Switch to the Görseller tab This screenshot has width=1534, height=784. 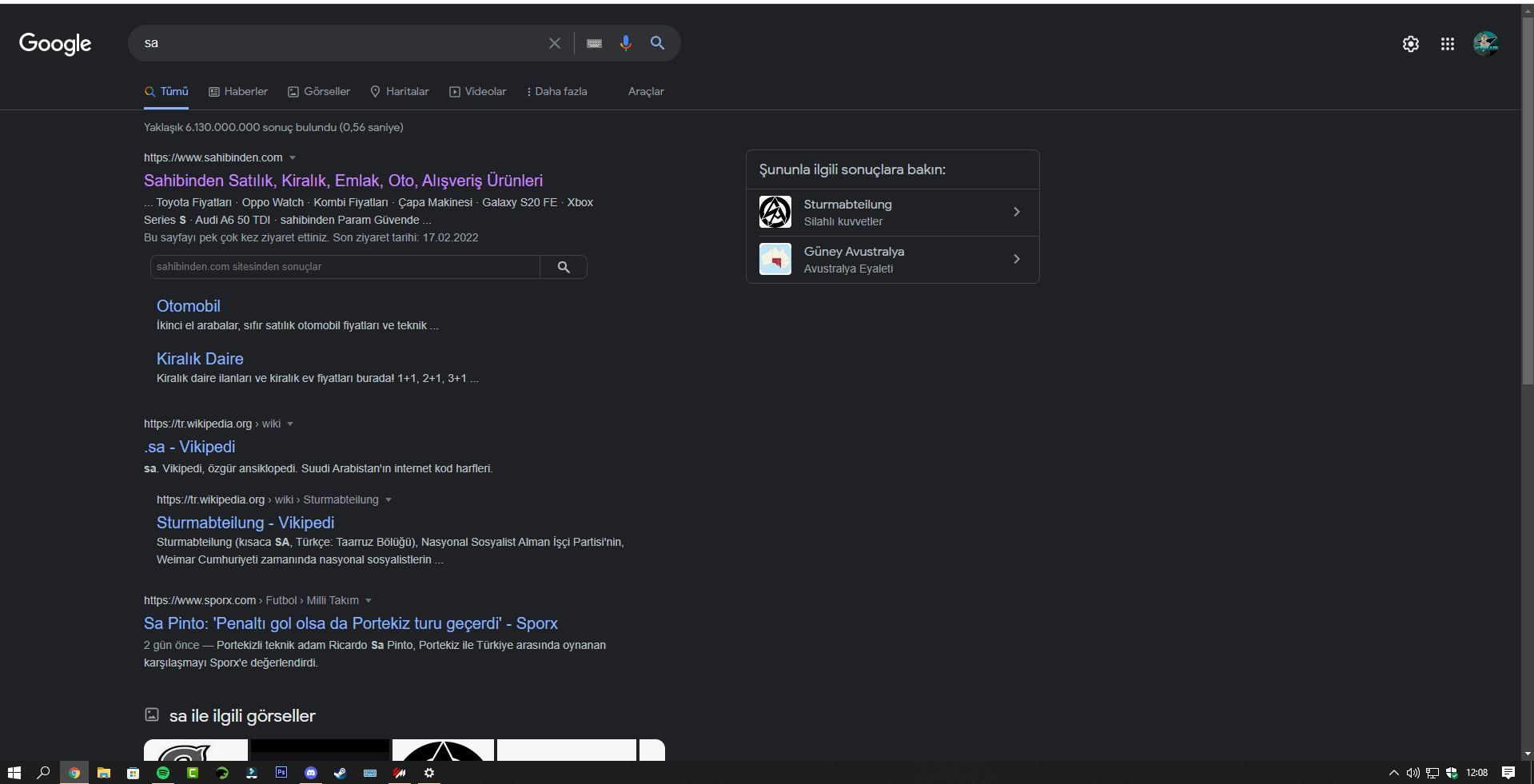point(319,92)
